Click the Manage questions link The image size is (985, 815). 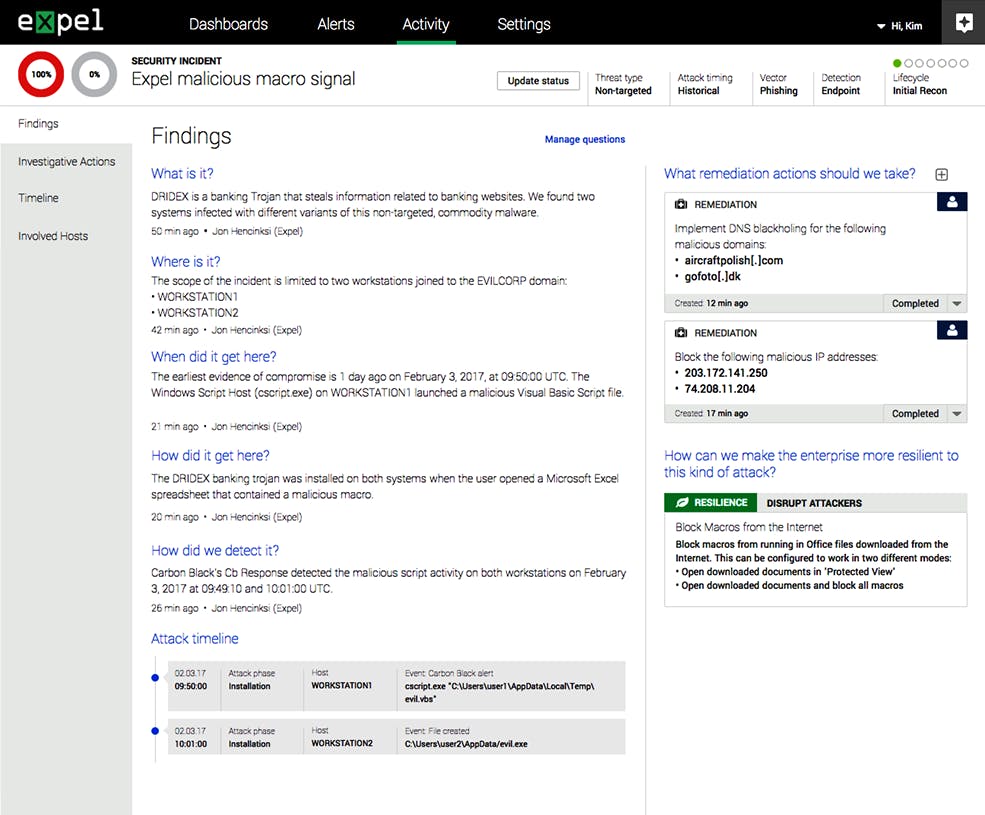click(585, 139)
